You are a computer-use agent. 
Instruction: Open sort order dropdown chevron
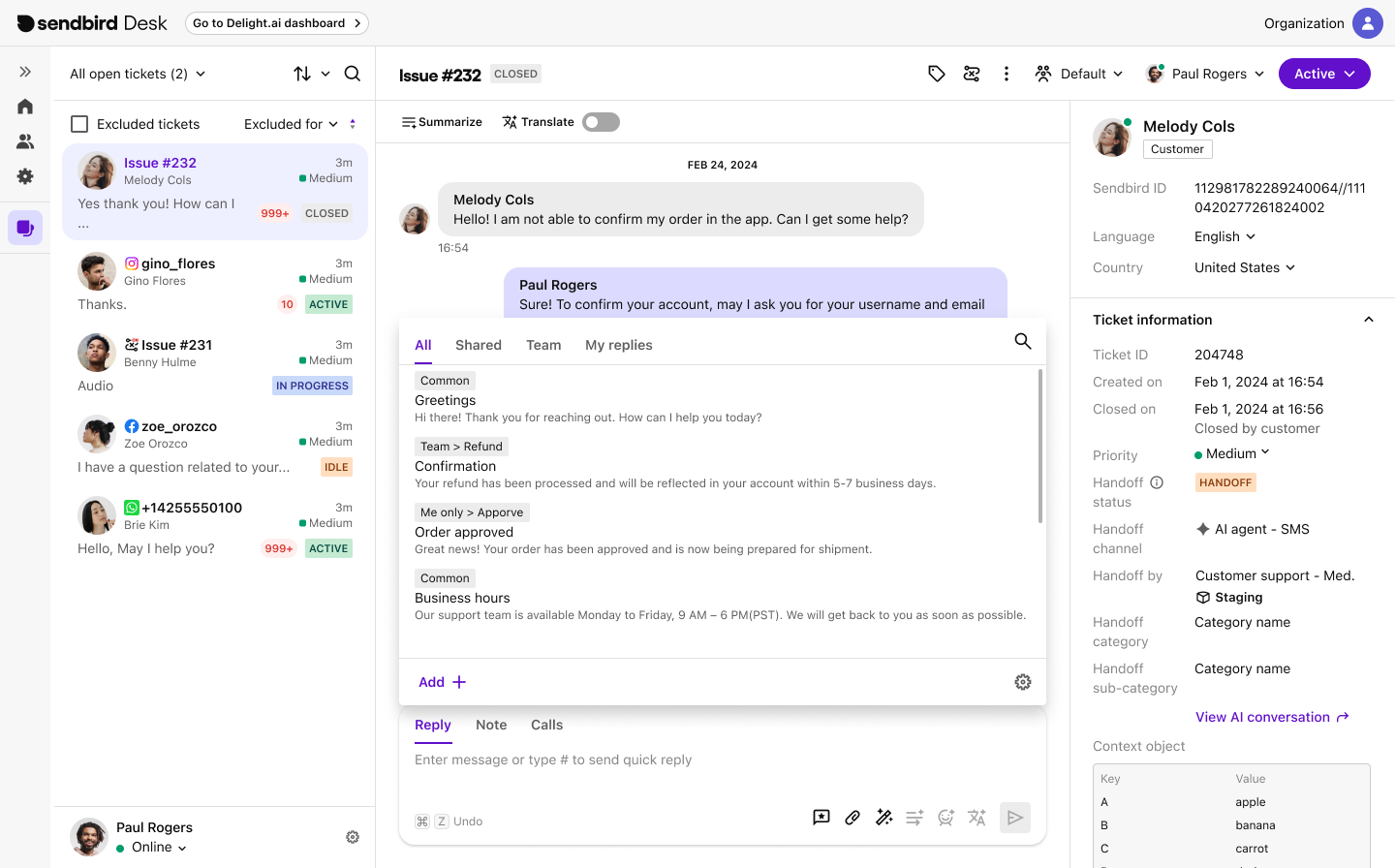[x=325, y=74]
